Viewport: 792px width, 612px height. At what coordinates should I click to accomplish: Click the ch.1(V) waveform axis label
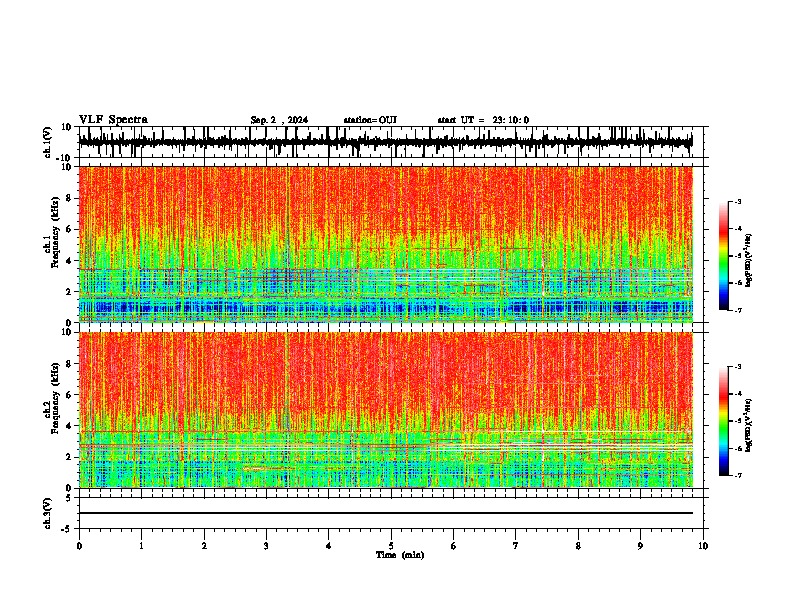[x=48, y=142]
